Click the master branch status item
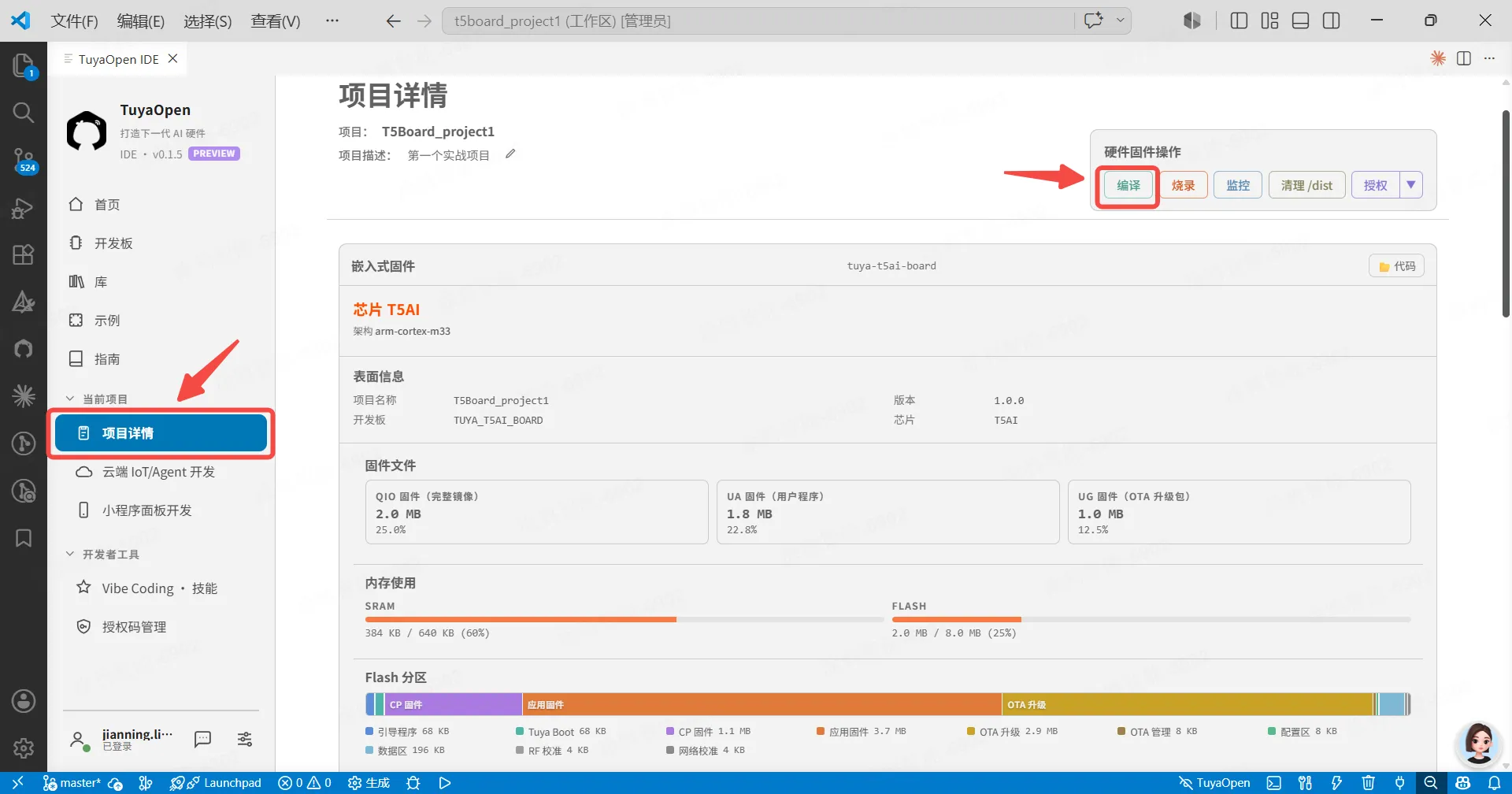Screen dimensions: 1512x794 click(72, 783)
